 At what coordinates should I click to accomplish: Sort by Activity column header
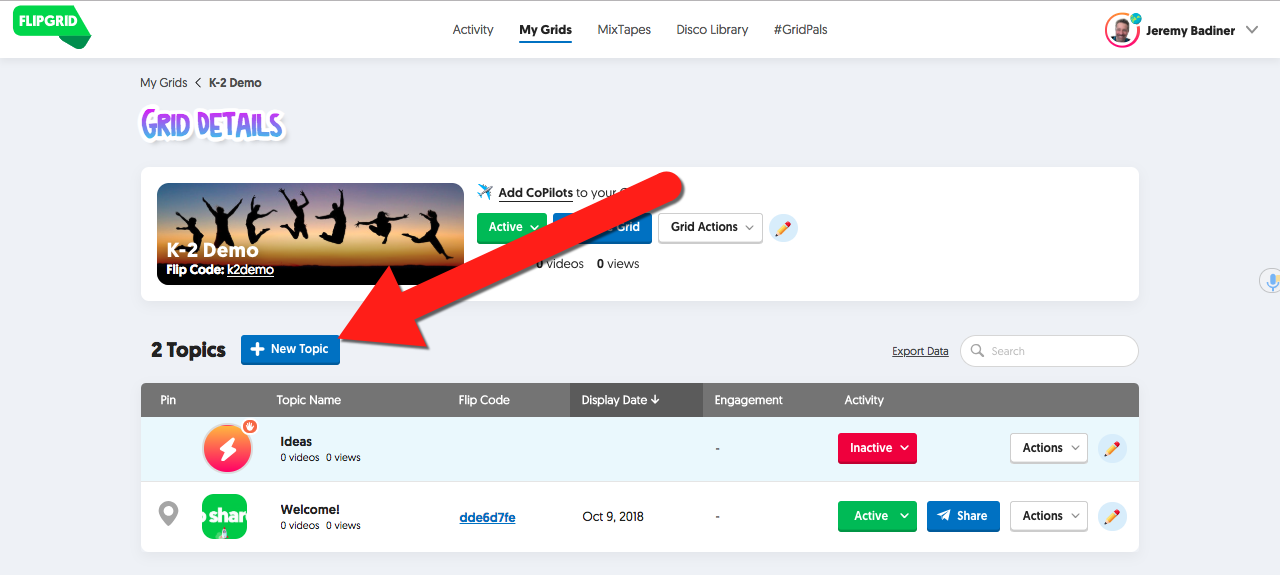864,400
